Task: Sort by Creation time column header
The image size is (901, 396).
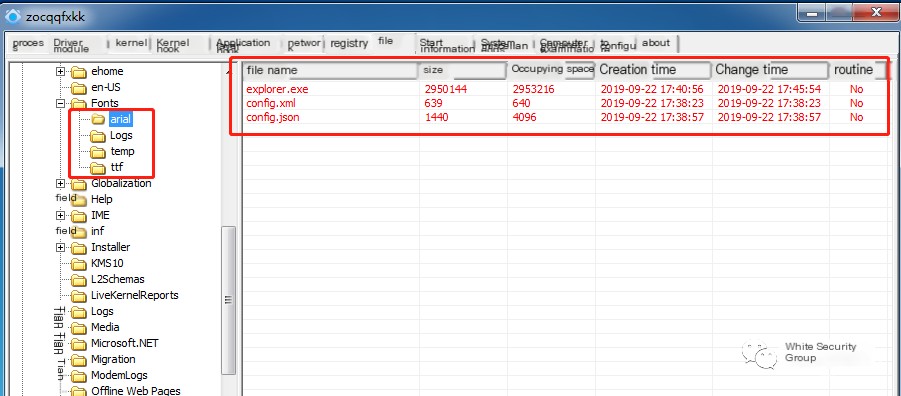Action: (x=654, y=70)
